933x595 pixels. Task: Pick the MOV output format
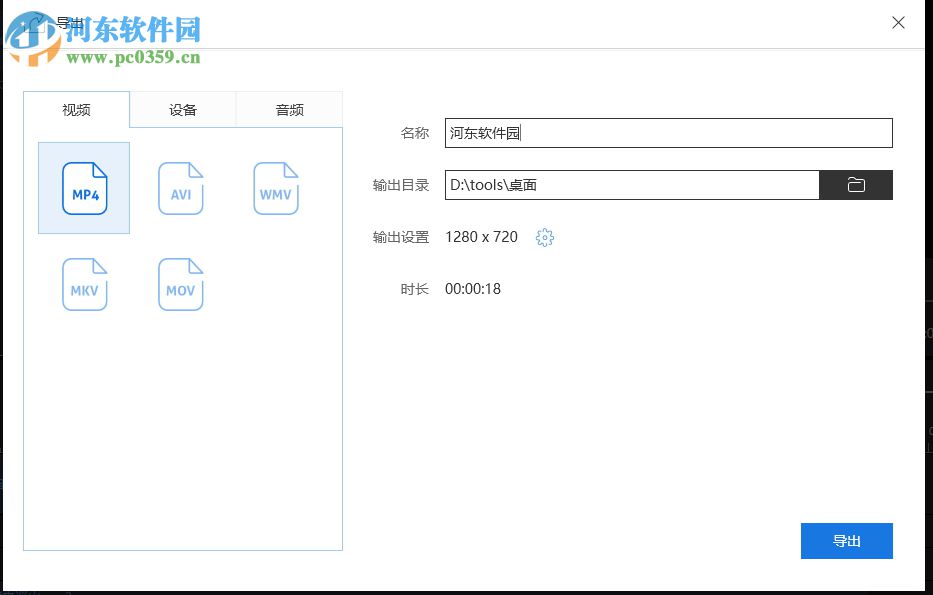click(x=180, y=284)
